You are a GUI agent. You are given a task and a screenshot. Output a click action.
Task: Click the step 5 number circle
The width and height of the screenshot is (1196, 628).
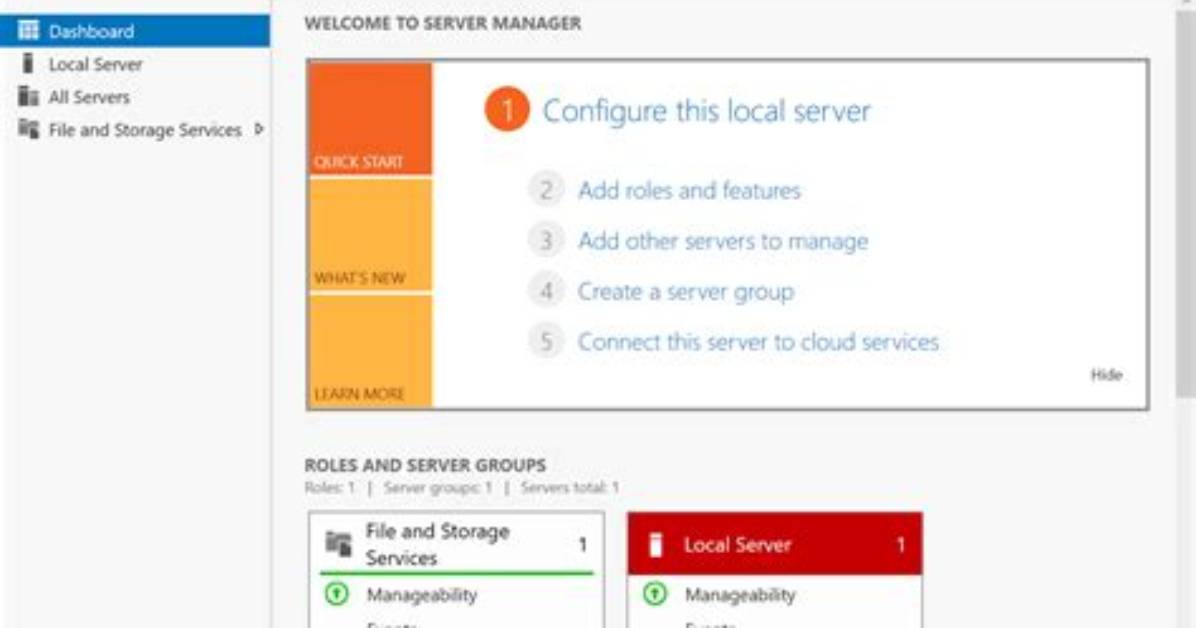coord(546,342)
